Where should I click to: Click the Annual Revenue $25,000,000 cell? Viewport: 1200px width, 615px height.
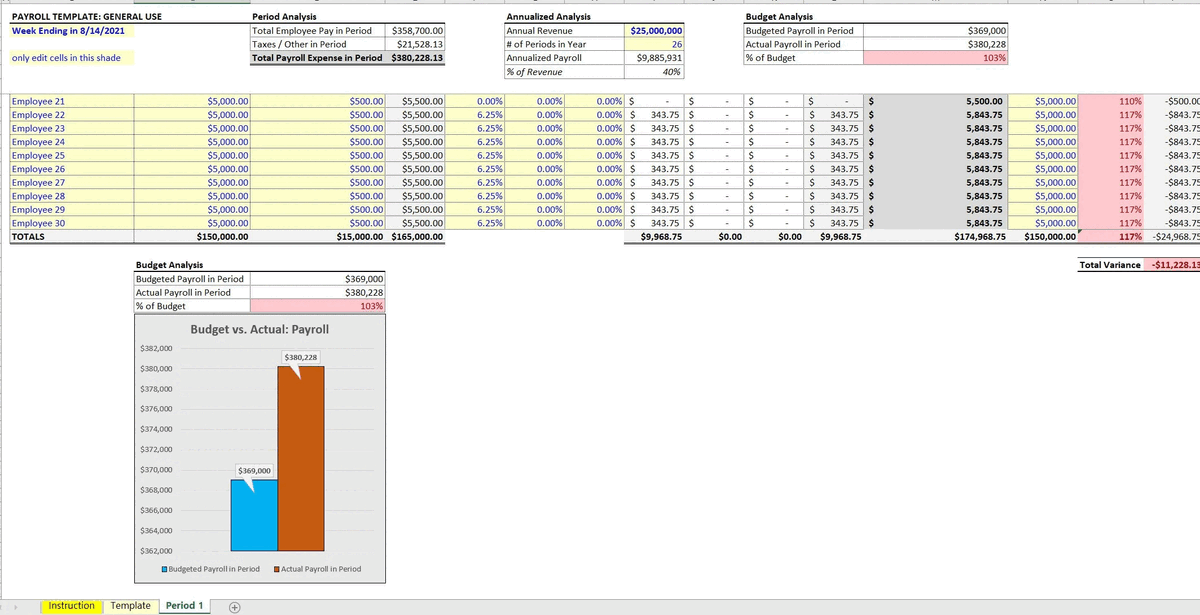[655, 30]
